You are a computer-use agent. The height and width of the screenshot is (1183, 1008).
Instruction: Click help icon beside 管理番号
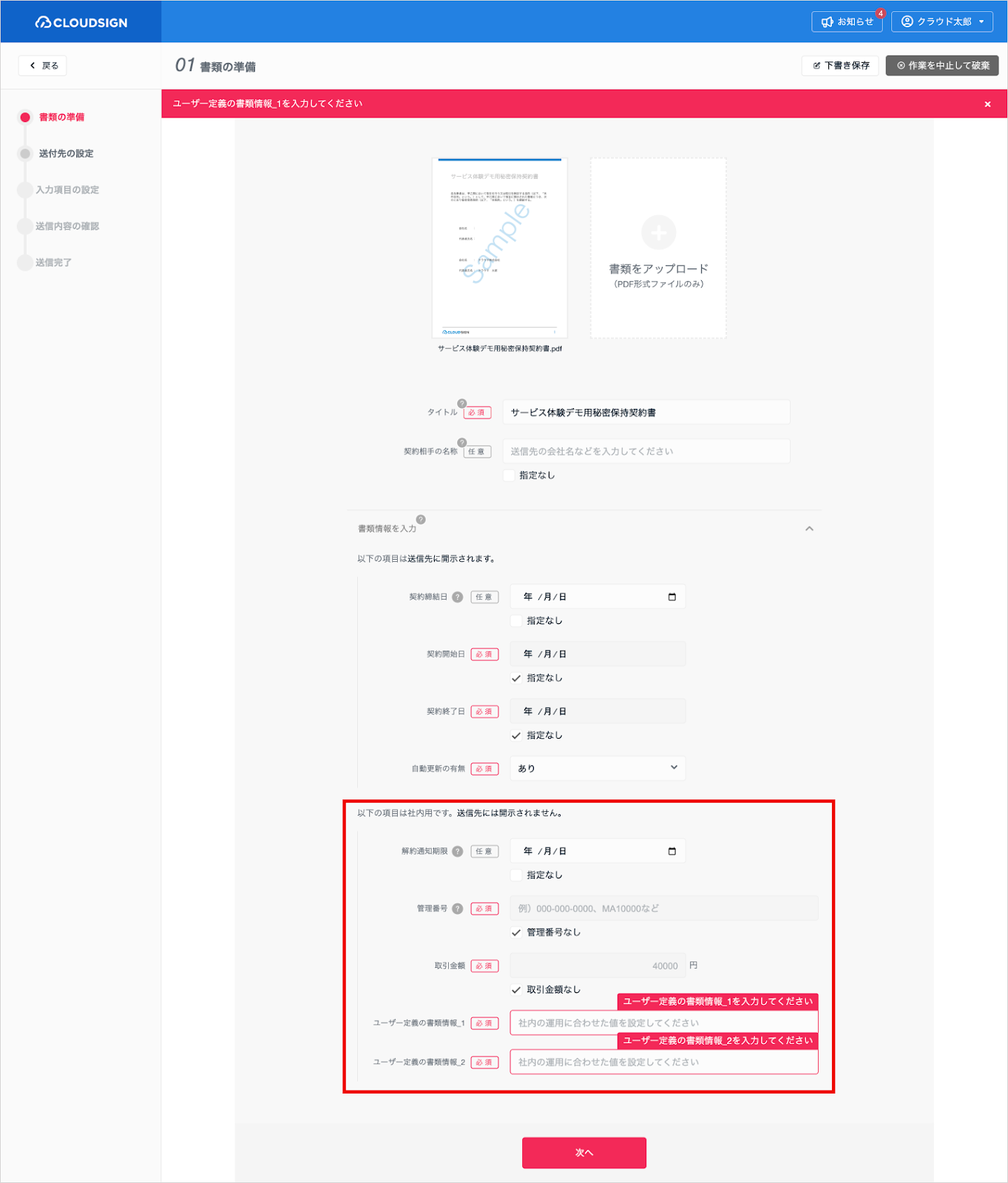458,909
